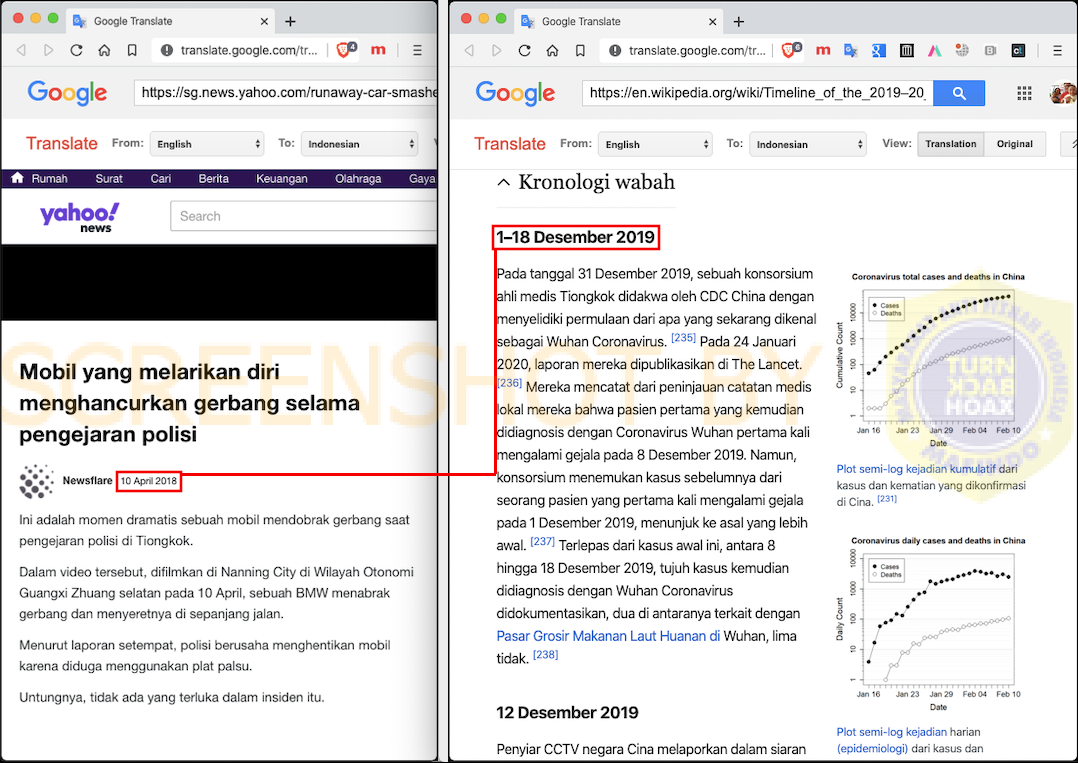The height and width of the screenshot is (763, 1078).
Task: Bookmark the page in the left window
Action: [132, 50]
